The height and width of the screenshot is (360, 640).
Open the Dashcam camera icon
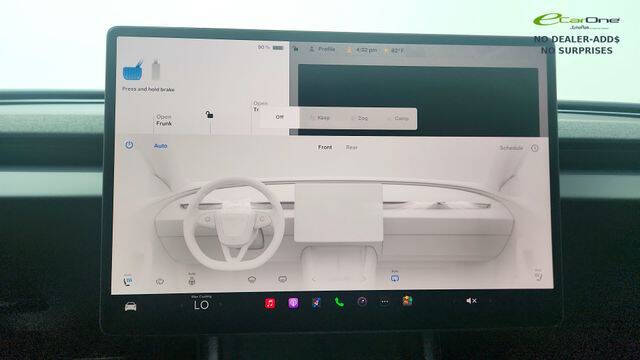pos(362,302)
